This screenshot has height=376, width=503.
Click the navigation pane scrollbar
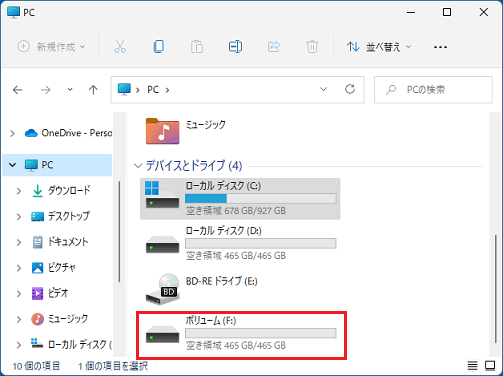[x=119, y=232]
